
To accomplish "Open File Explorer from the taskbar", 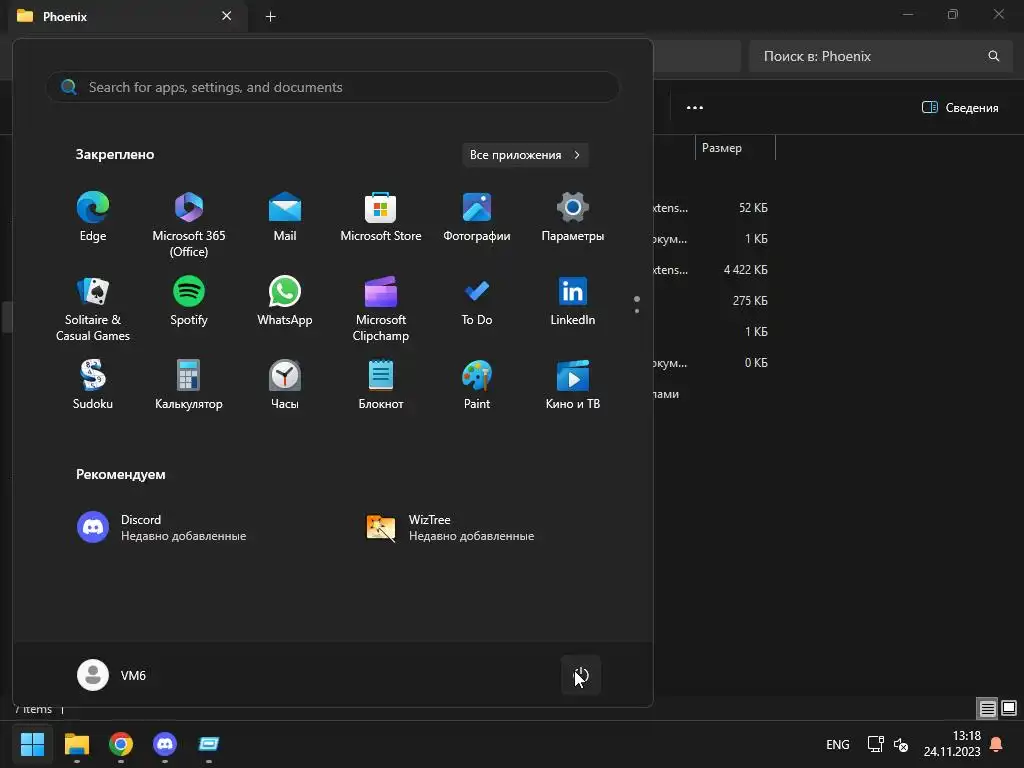I will pyautogui.click(x=77, y=744).
